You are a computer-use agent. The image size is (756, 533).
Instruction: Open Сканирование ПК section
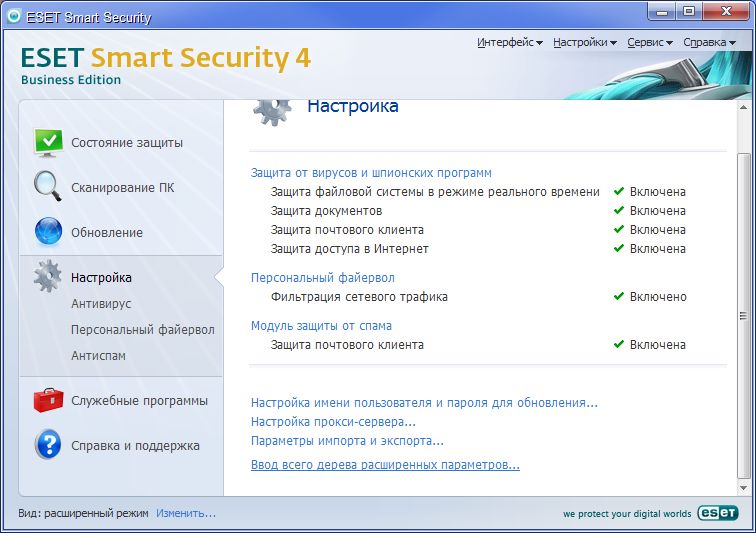coord(122,188)
